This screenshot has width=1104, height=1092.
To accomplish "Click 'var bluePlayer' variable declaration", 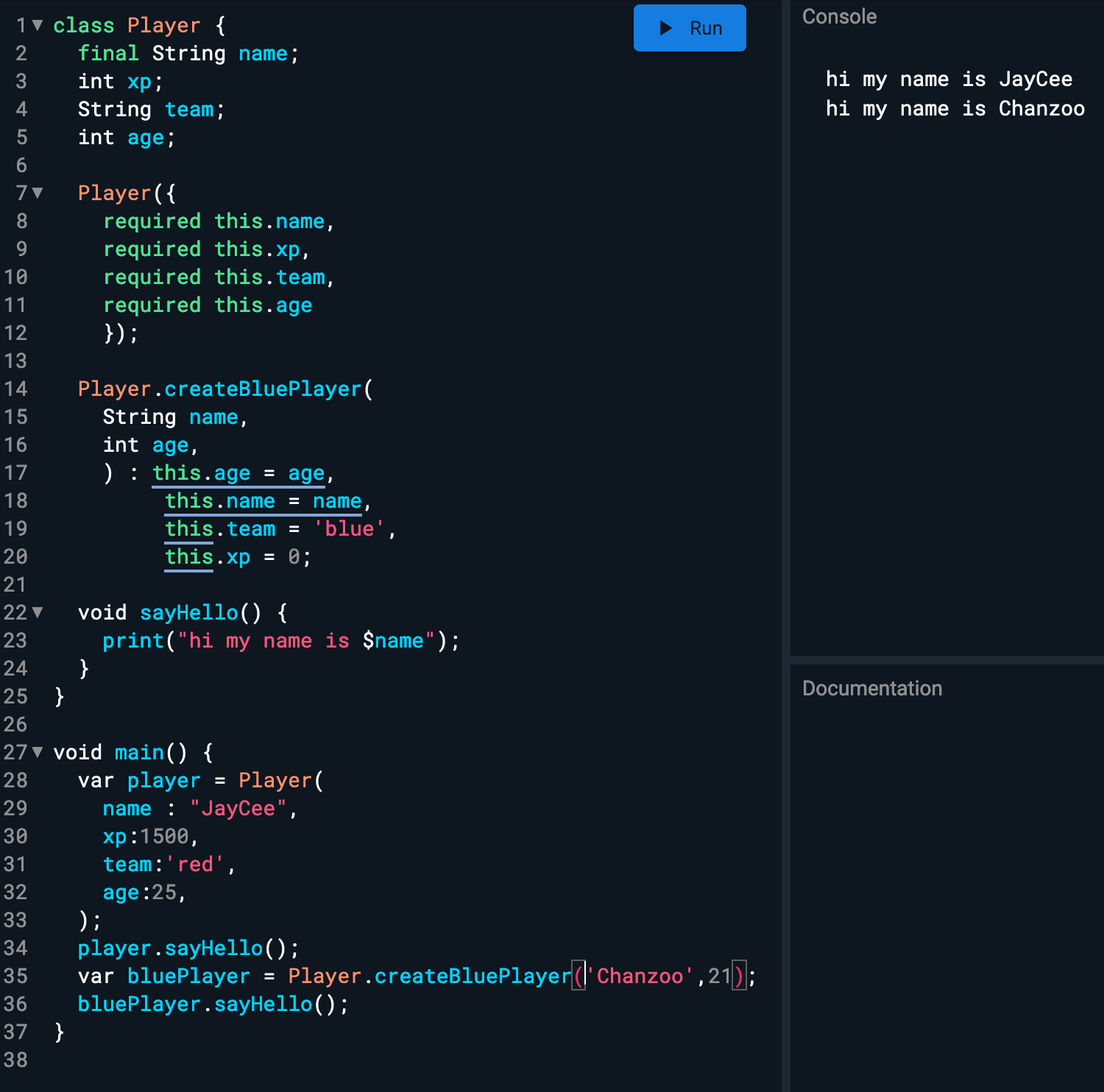I will pyautogui.click(x=164, y=976).
